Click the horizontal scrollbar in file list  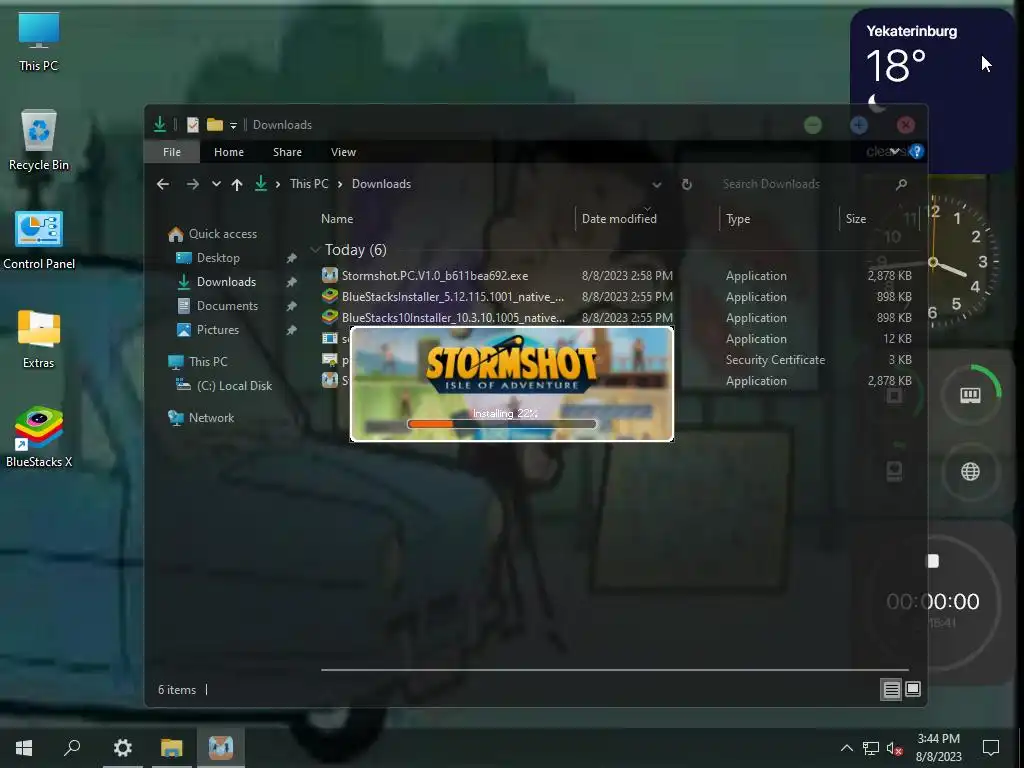(x=615, y=669)
